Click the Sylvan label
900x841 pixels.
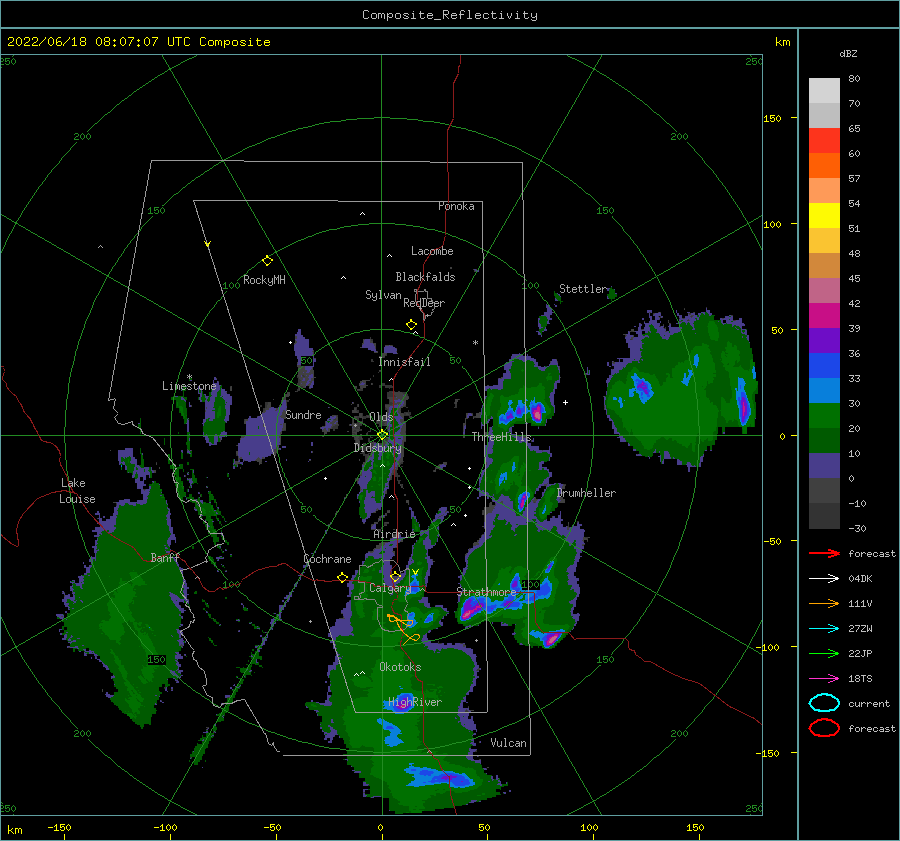tap(383, 295)
